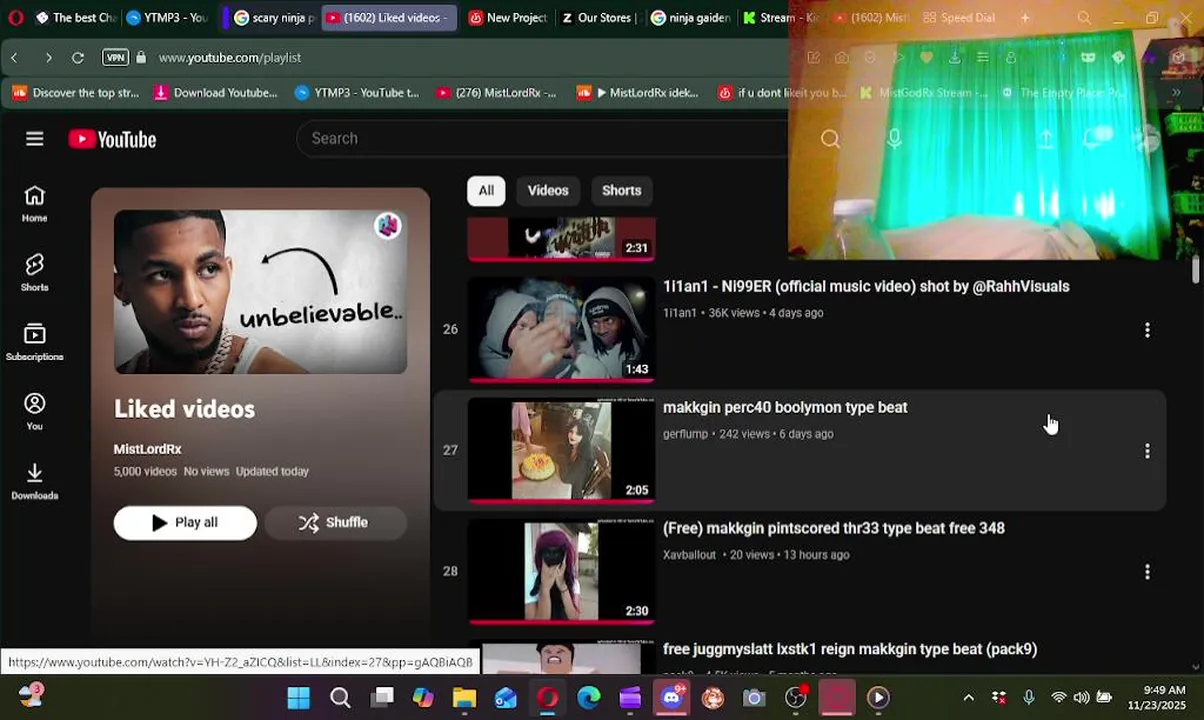This screenshot has height=720, width=1204.
Task: Open File Explorer from taskbar
Action: (464, 697)
